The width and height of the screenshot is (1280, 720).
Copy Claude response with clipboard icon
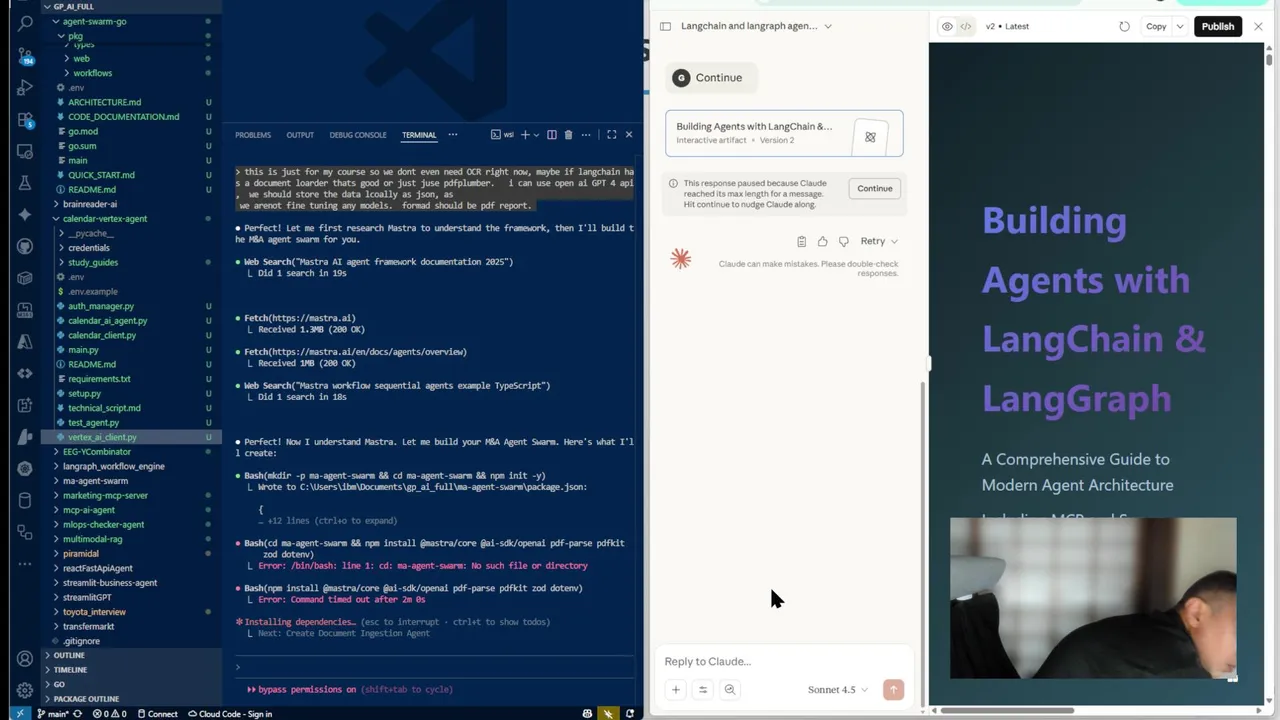[801, 241]
